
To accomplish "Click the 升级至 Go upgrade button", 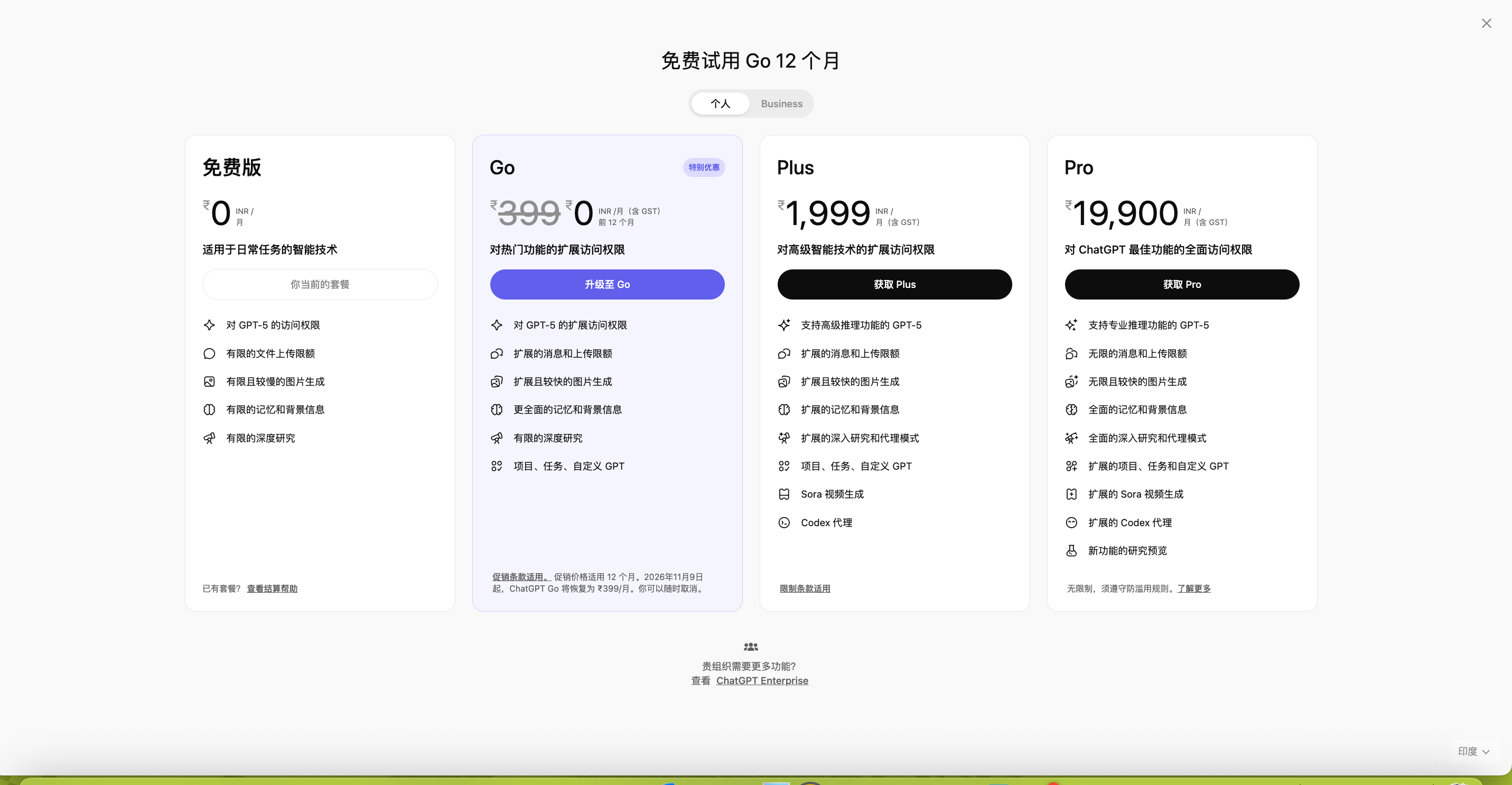I will point(607,285).
